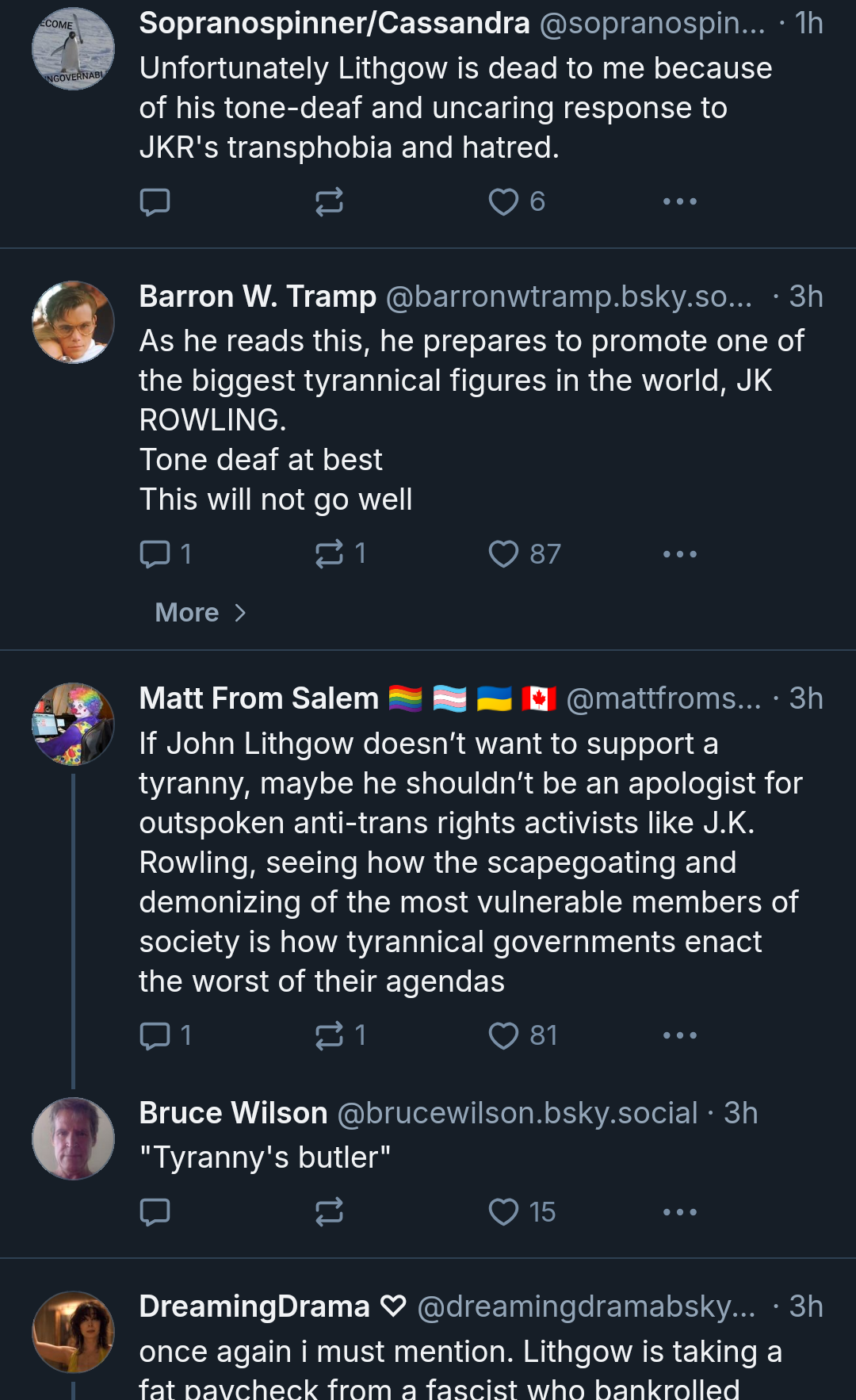Viewport: 856px width, 1400px height.
Task: Open Bruce Wilson's profile picture
Action: [73, 1138]
